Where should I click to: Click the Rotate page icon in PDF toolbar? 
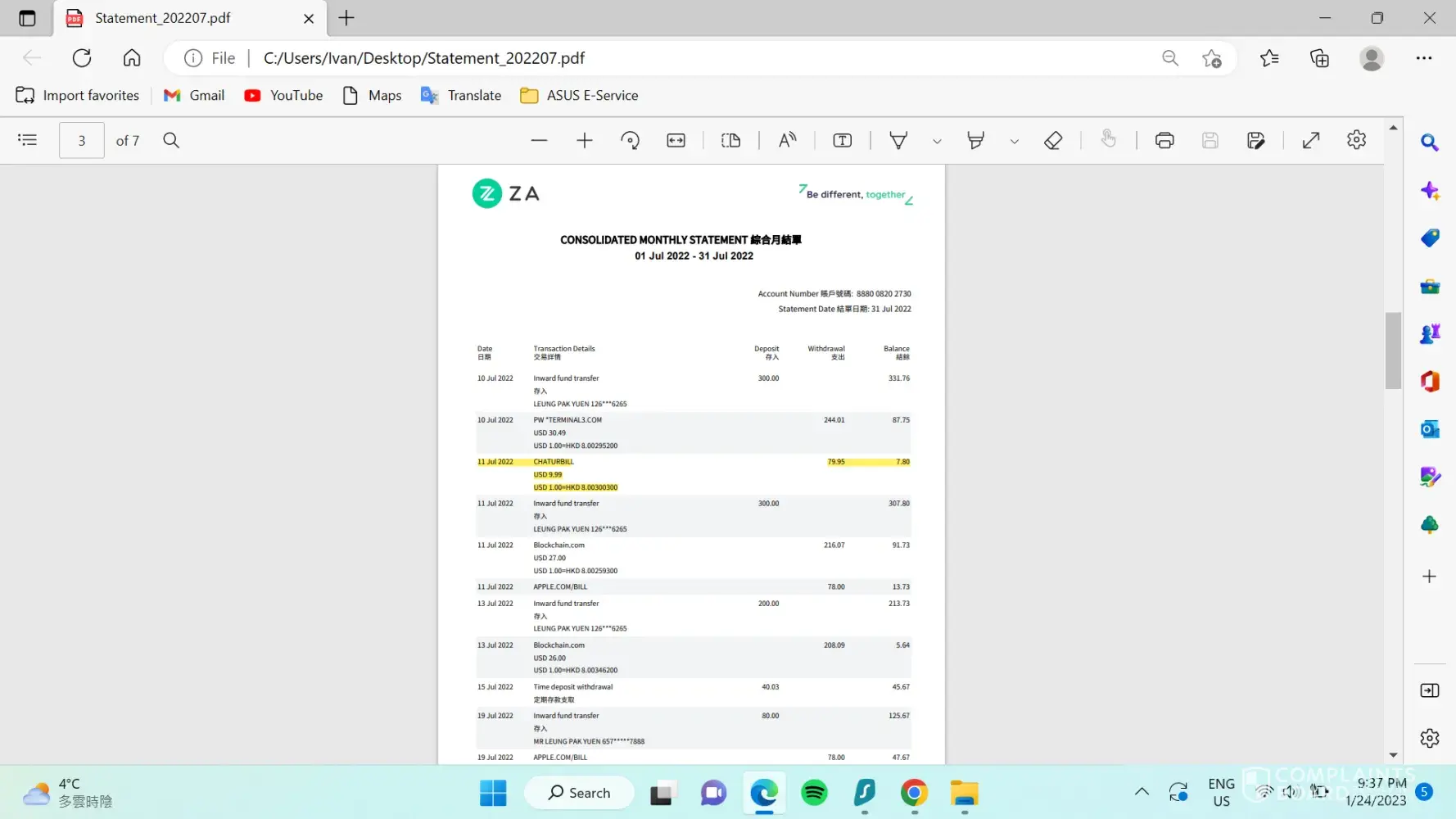click(630, 141)
